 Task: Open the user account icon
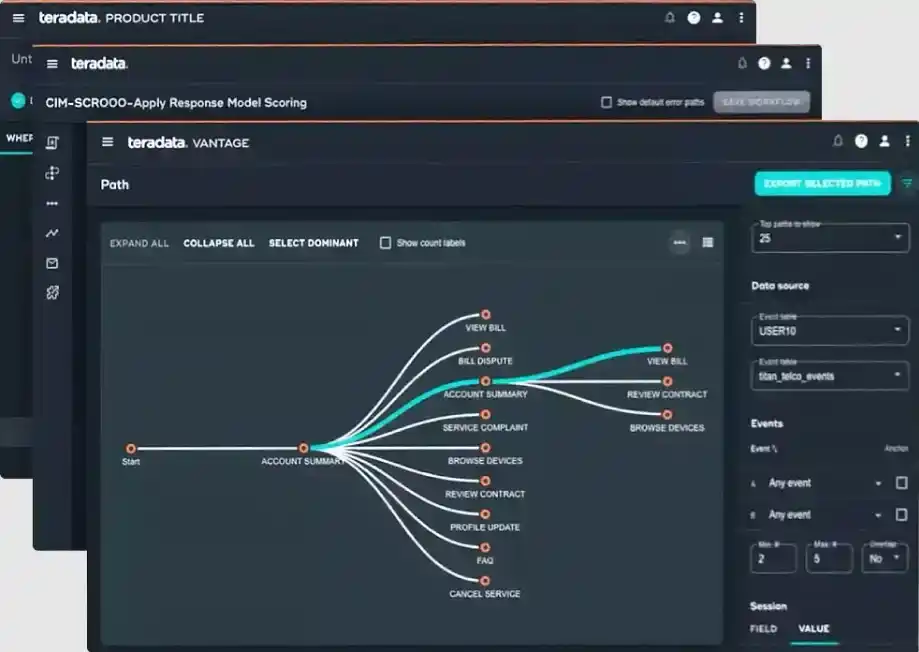(883, 141)
